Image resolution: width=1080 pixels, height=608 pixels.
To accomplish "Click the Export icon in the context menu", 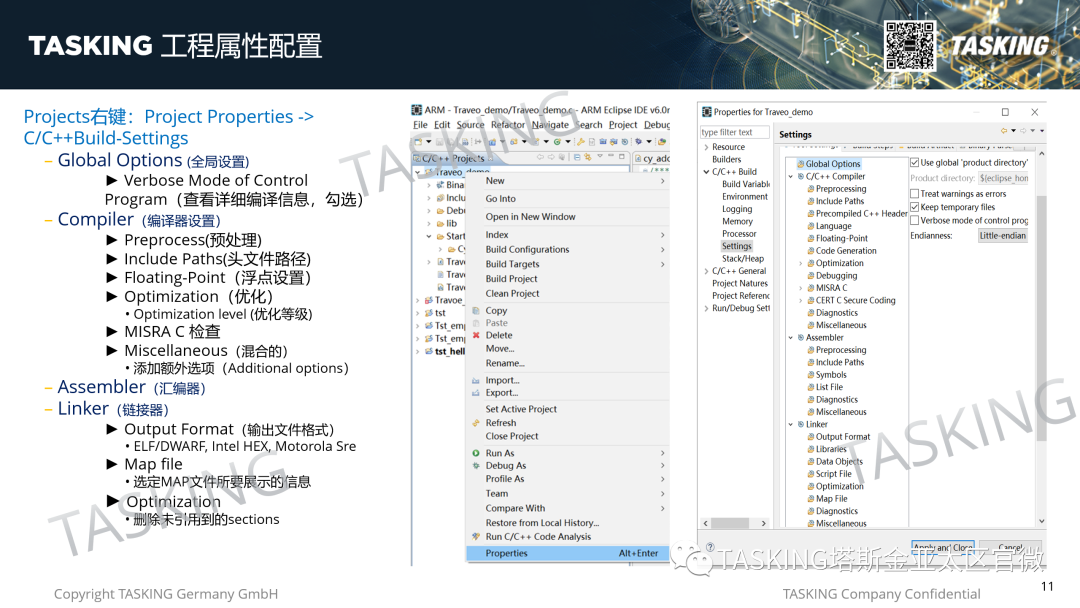I will (476, 392).
